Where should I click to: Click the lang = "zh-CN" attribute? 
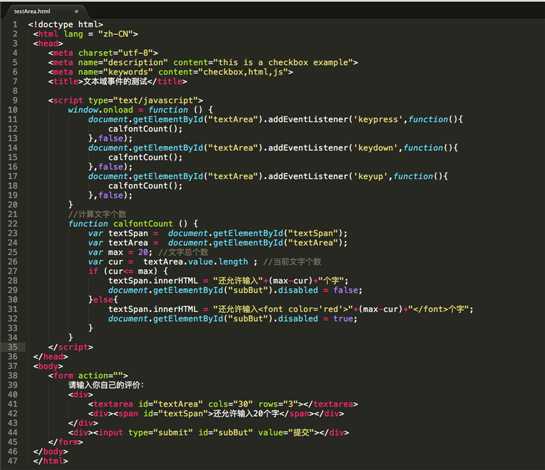98,34
